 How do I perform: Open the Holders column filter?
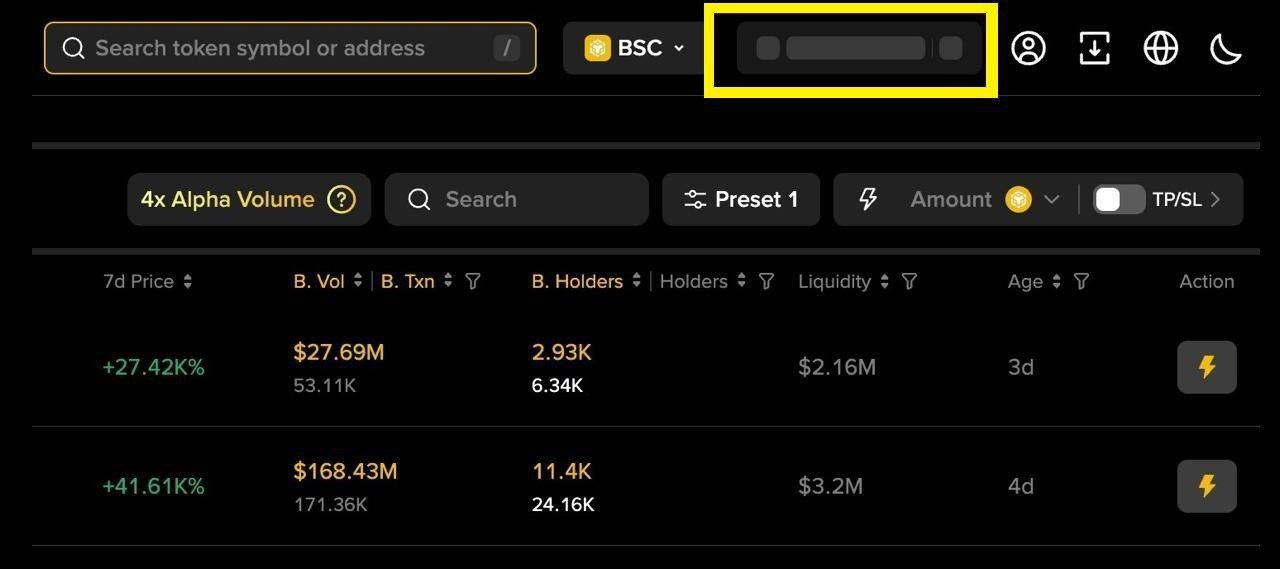[766, 282]
